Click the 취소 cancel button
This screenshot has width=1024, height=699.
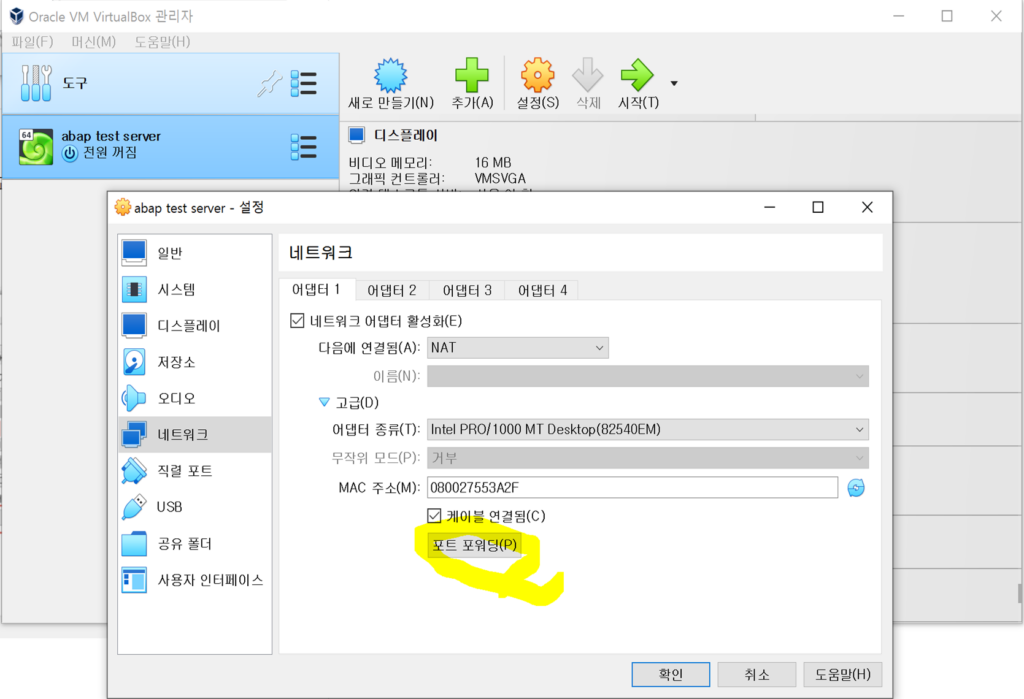pyautogui.click(x=757, y=674)
